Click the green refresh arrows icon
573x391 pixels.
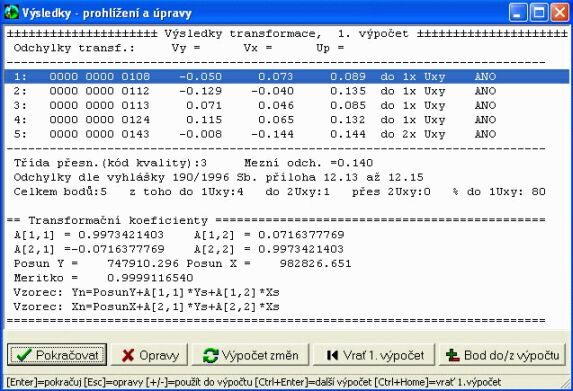210,355
